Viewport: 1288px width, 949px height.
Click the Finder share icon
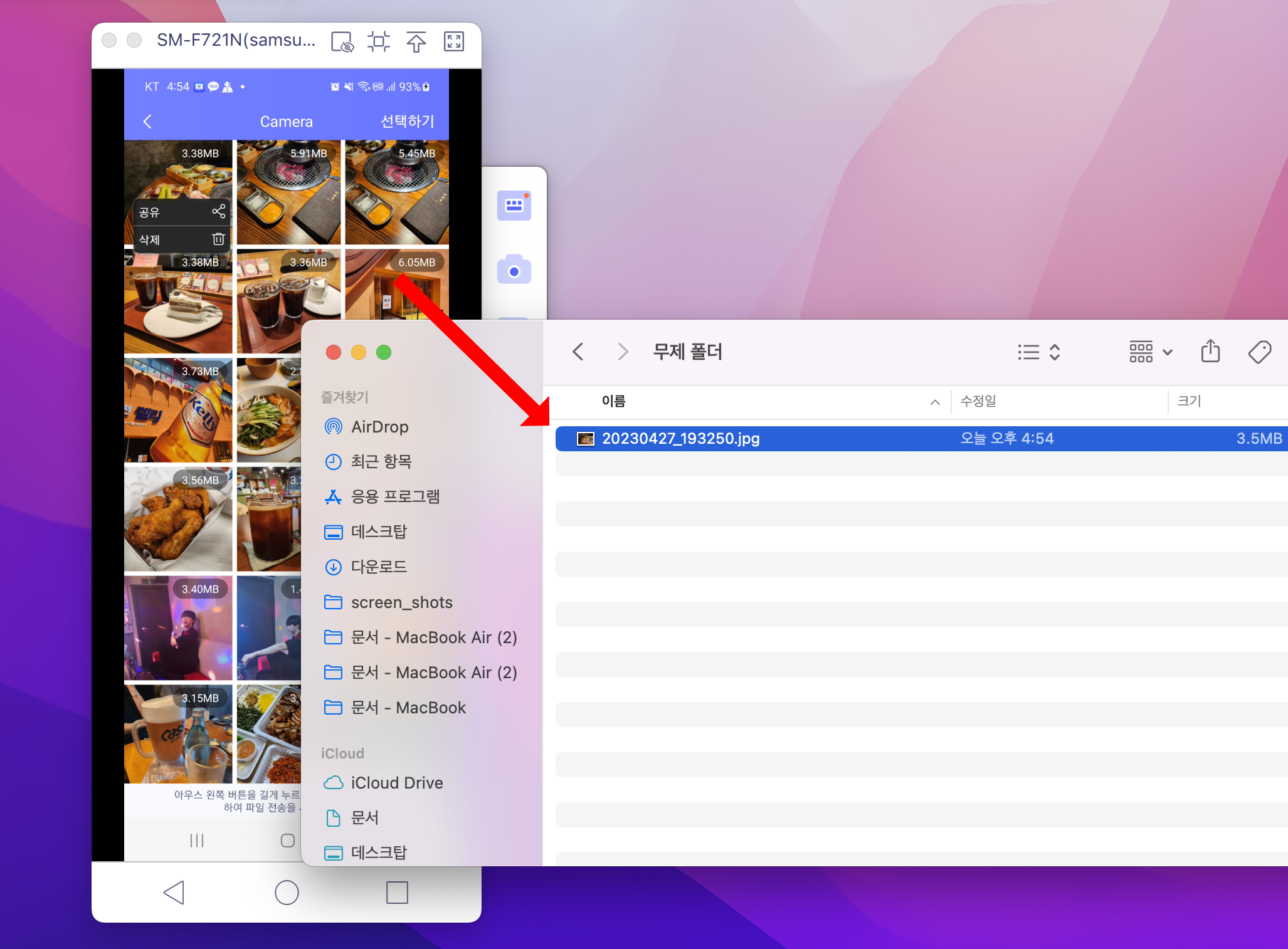click(x=1210, y=352)
